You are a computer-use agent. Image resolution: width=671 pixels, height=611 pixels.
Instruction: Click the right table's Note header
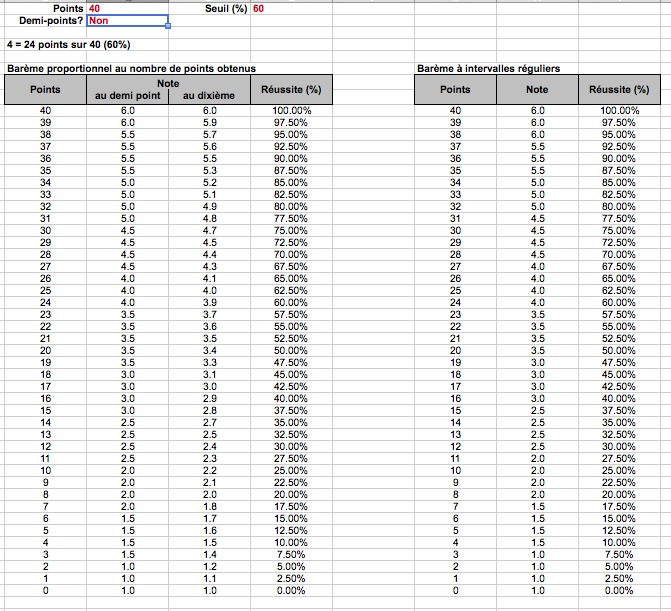(x=537, y=90)
